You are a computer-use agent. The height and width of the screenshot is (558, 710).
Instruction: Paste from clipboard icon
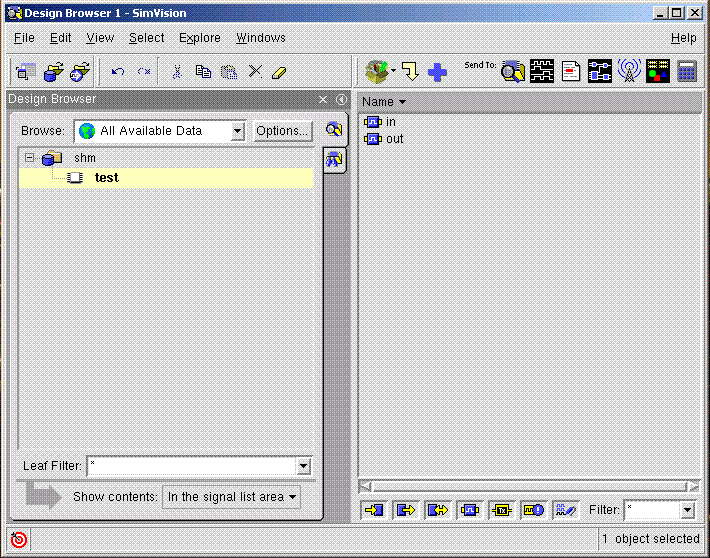229,72
